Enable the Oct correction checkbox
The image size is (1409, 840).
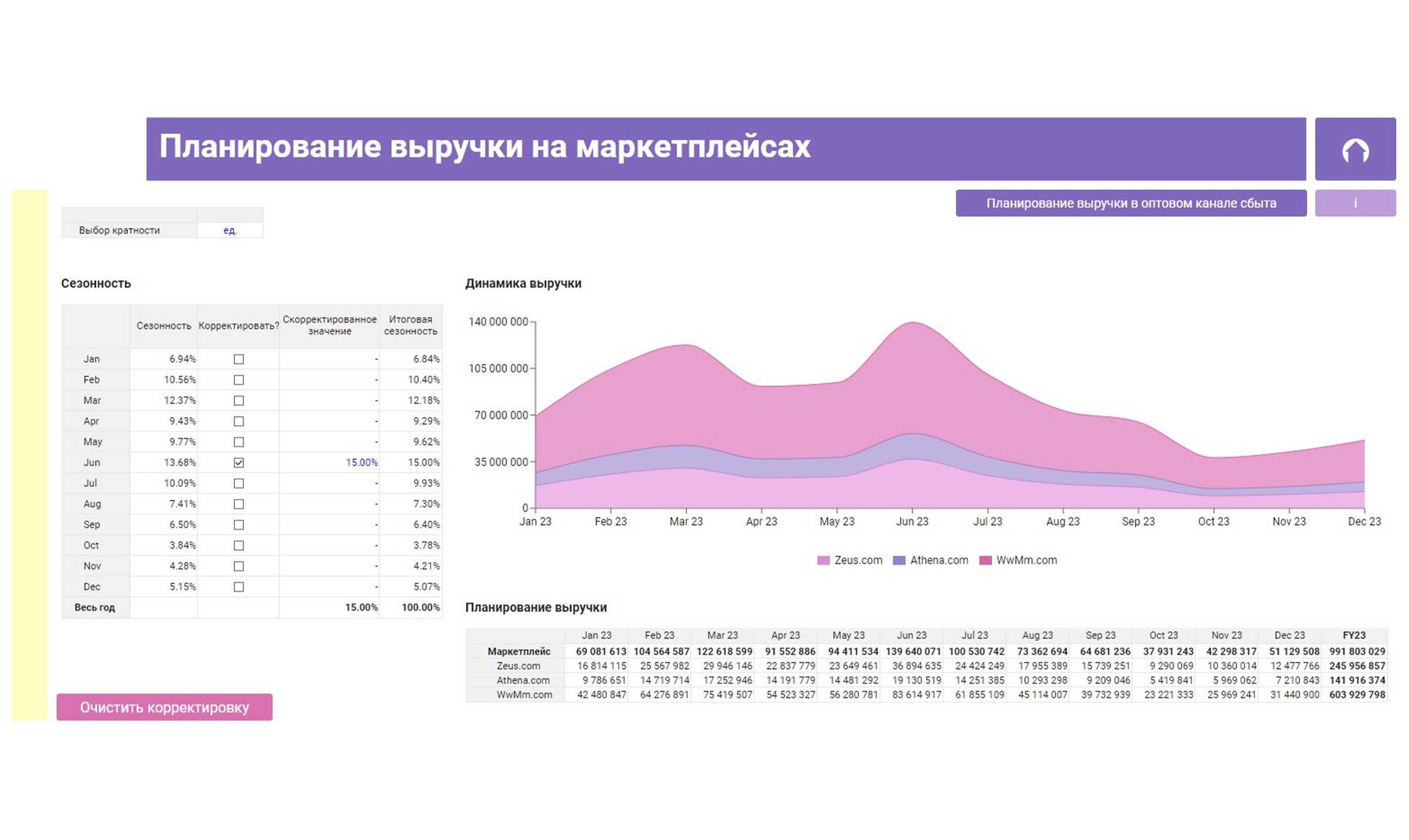click(x=238, y=545)
